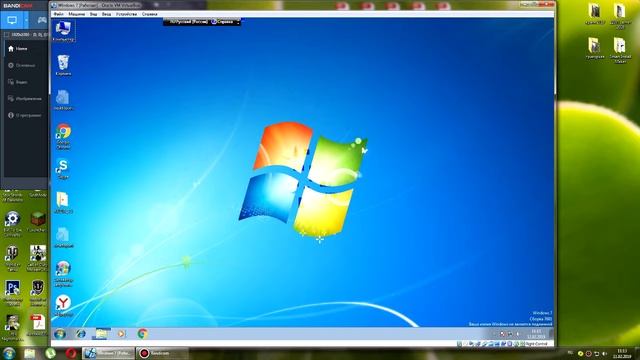Viewport: 640px width, 360px height.
Task: Open Windows Media Player on guest taskbar
Action: pos(121,334)
